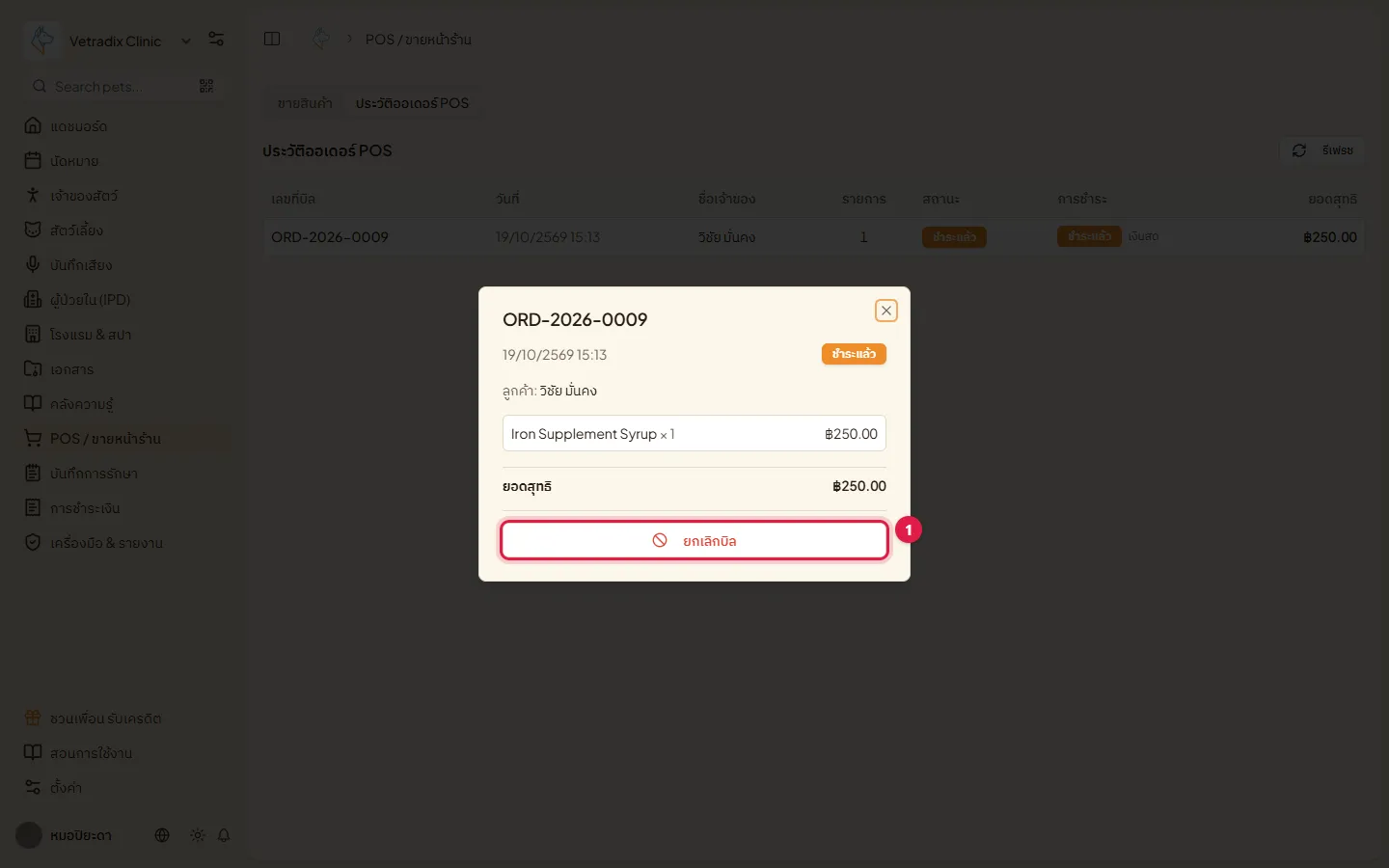Click the ฿250.00 total in order row
Screen dimensions: 1389x868
1329,237
